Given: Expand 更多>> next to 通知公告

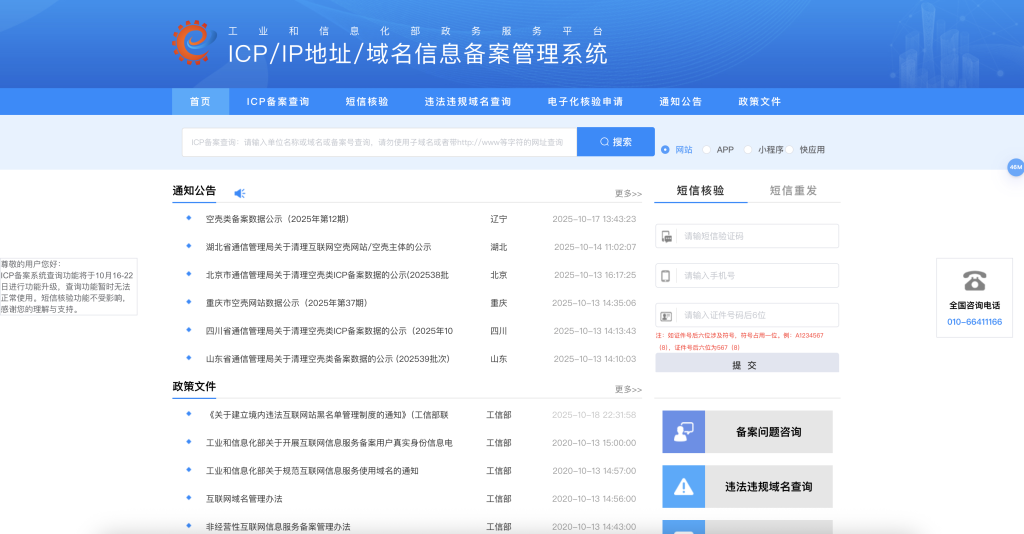Looking at the screenshot, I should click(x=628, y=194).
